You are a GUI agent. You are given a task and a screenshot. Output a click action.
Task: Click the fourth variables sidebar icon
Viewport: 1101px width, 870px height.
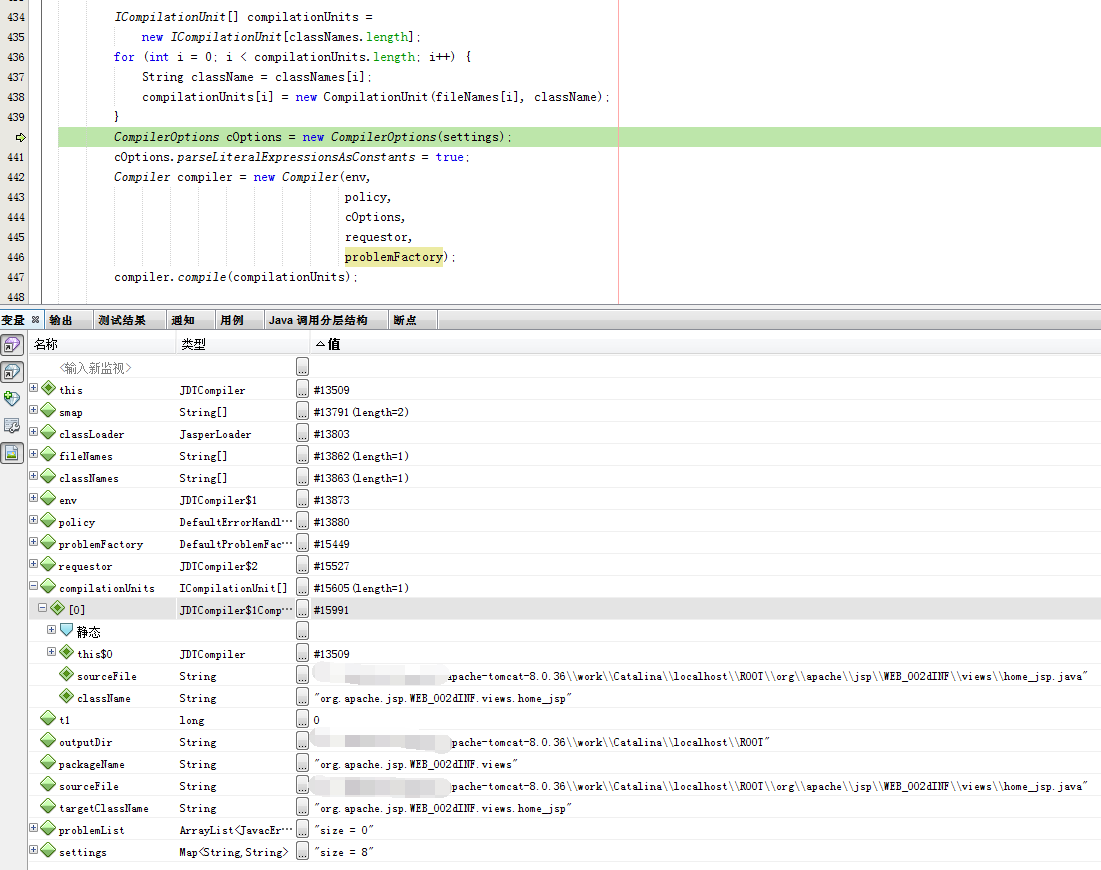point(12,426)
